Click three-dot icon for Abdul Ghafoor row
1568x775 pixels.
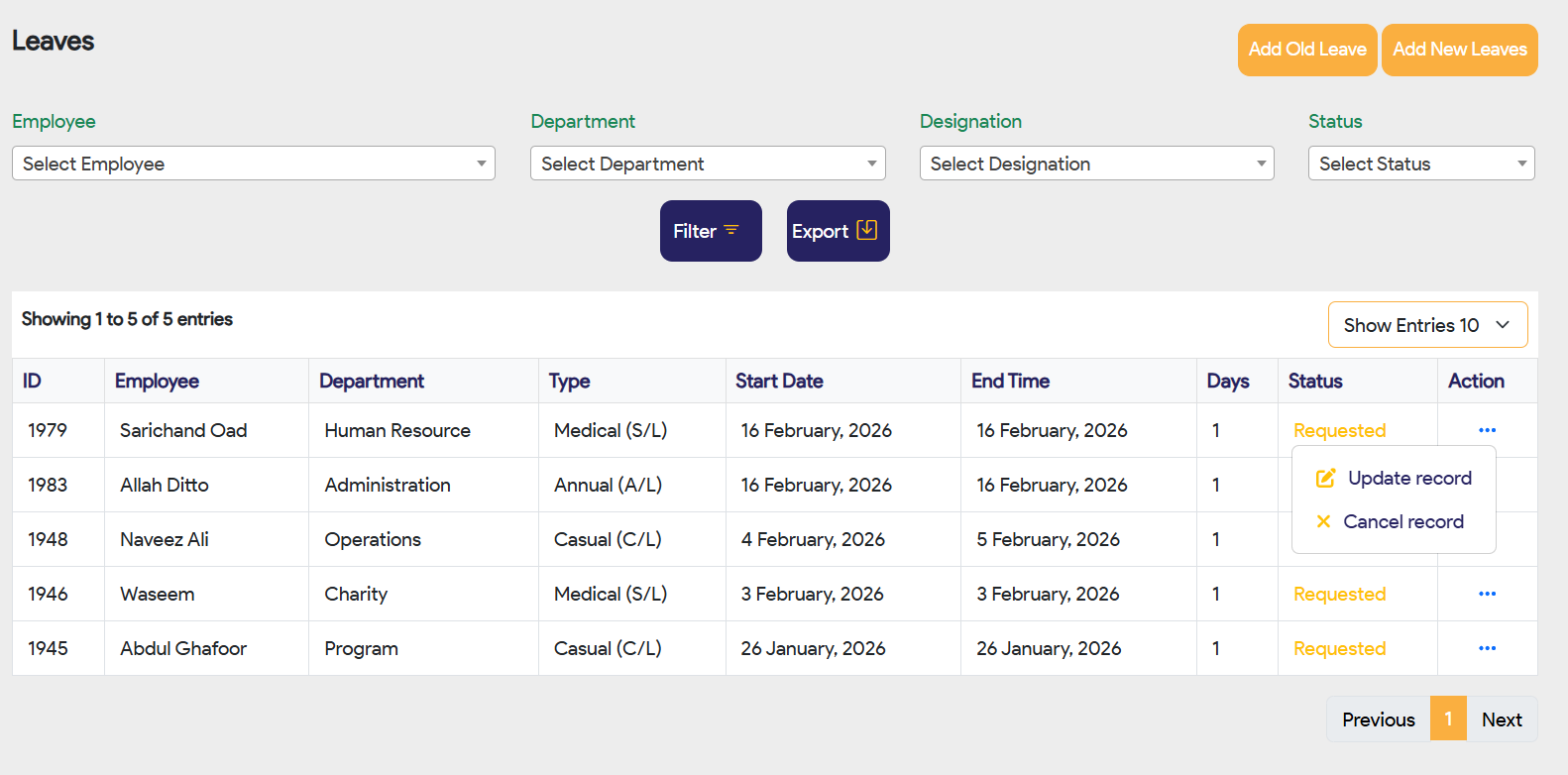pos(1487,648)
